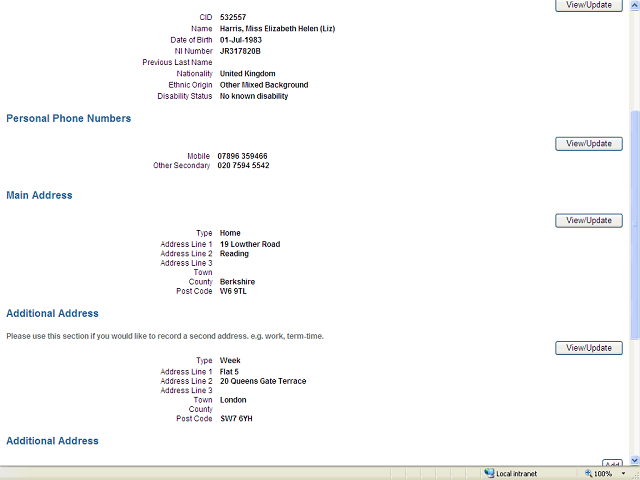Image resolution: width=640 pixels, height=480 pixels.
Task: Click the NI Number JR317820B
Action: coord(240,51)
